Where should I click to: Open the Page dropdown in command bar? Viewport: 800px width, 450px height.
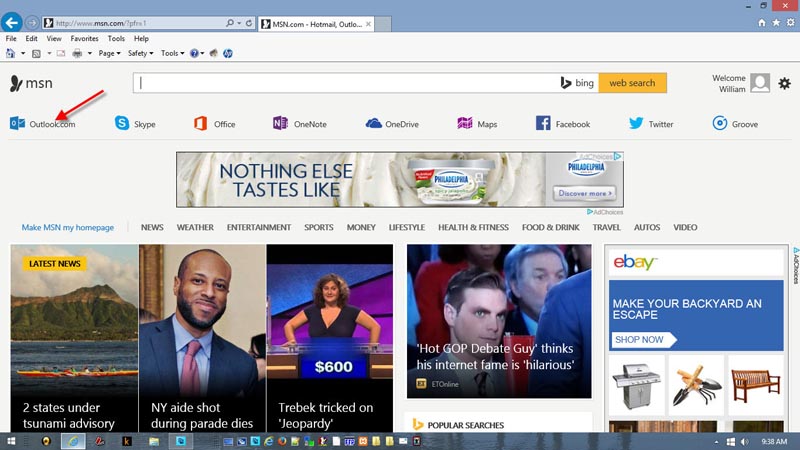click(x=109, y=53)
